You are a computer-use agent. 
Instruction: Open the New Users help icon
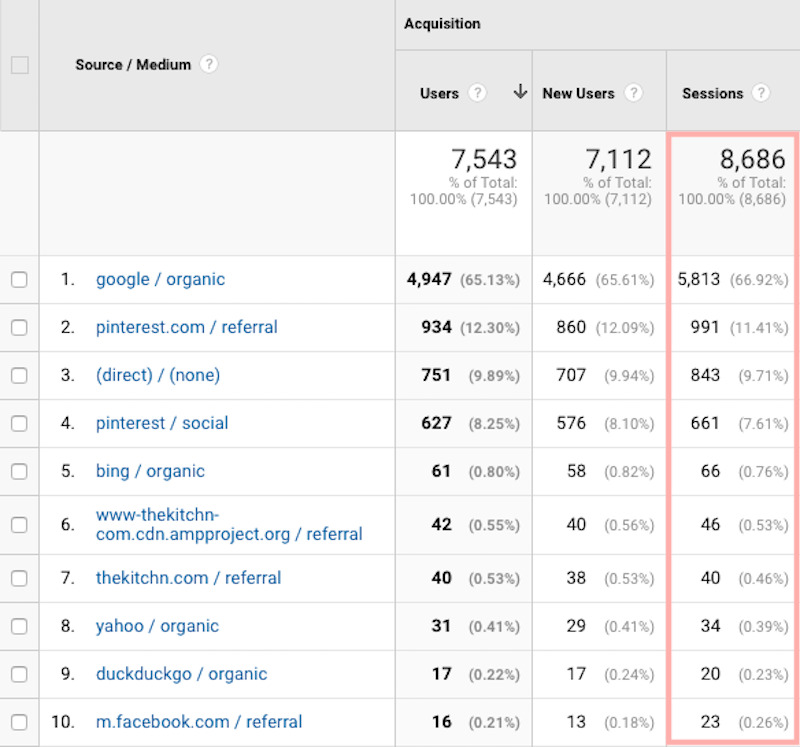[633, 93]
